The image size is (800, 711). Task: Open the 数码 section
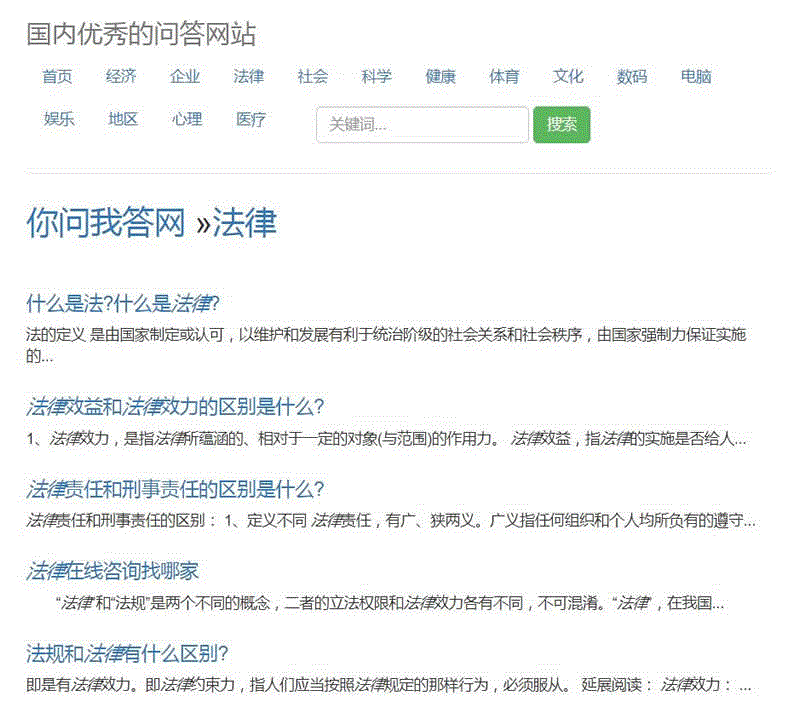pos(632,77)
